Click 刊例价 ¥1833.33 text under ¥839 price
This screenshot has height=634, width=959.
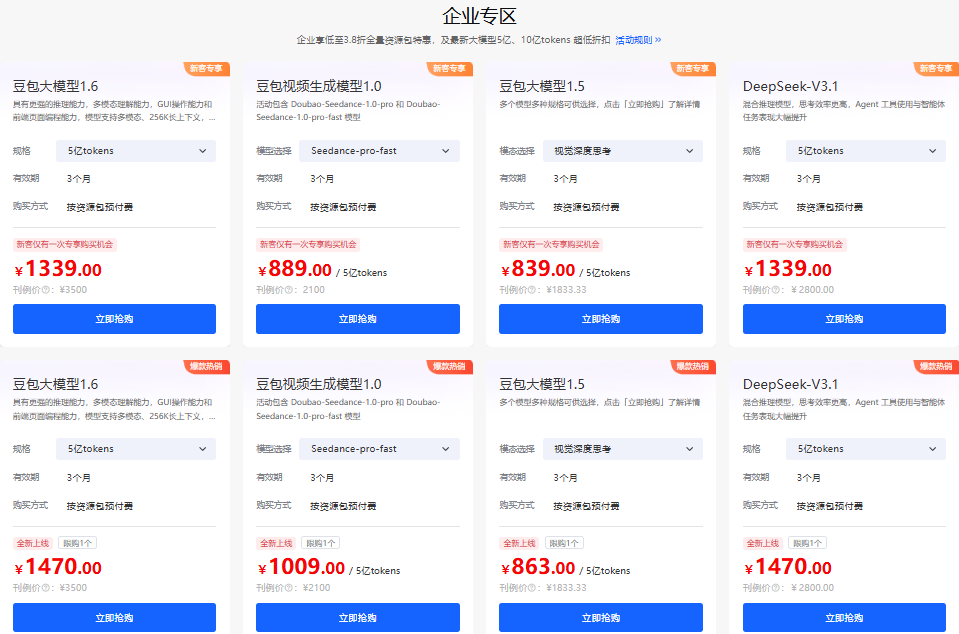click(x=542, y=290)
